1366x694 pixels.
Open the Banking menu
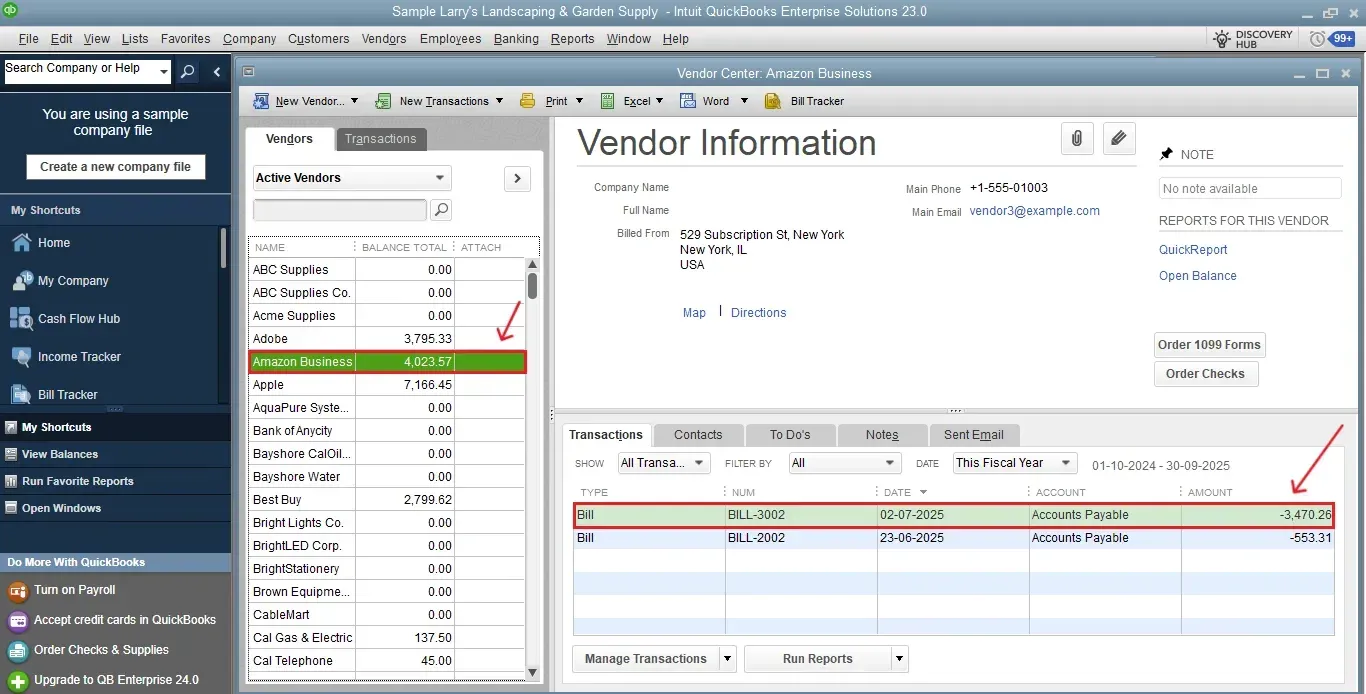[x=516, y=39]
